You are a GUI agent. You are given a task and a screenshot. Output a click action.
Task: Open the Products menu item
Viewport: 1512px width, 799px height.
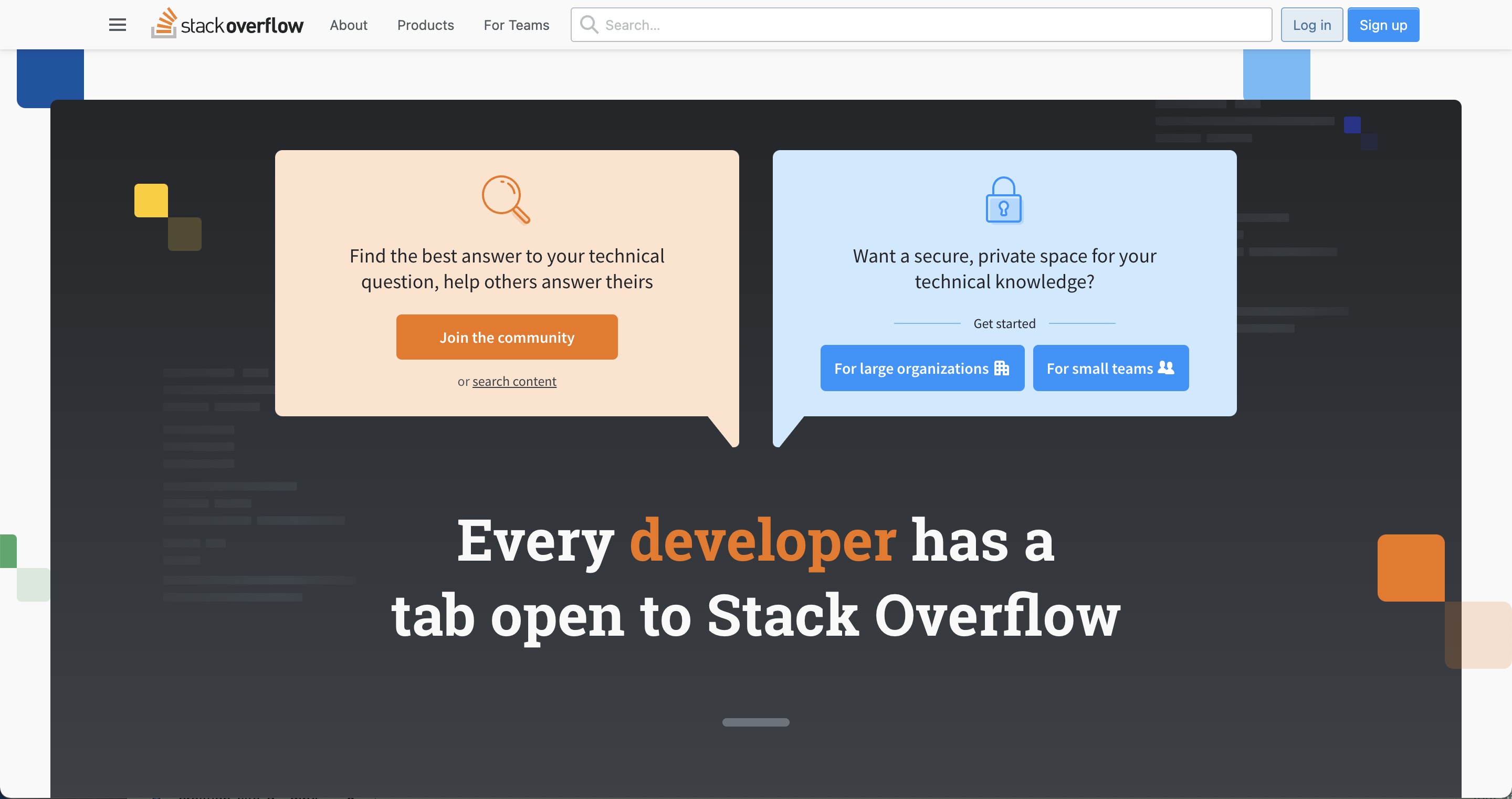click(x=426, y=25)
